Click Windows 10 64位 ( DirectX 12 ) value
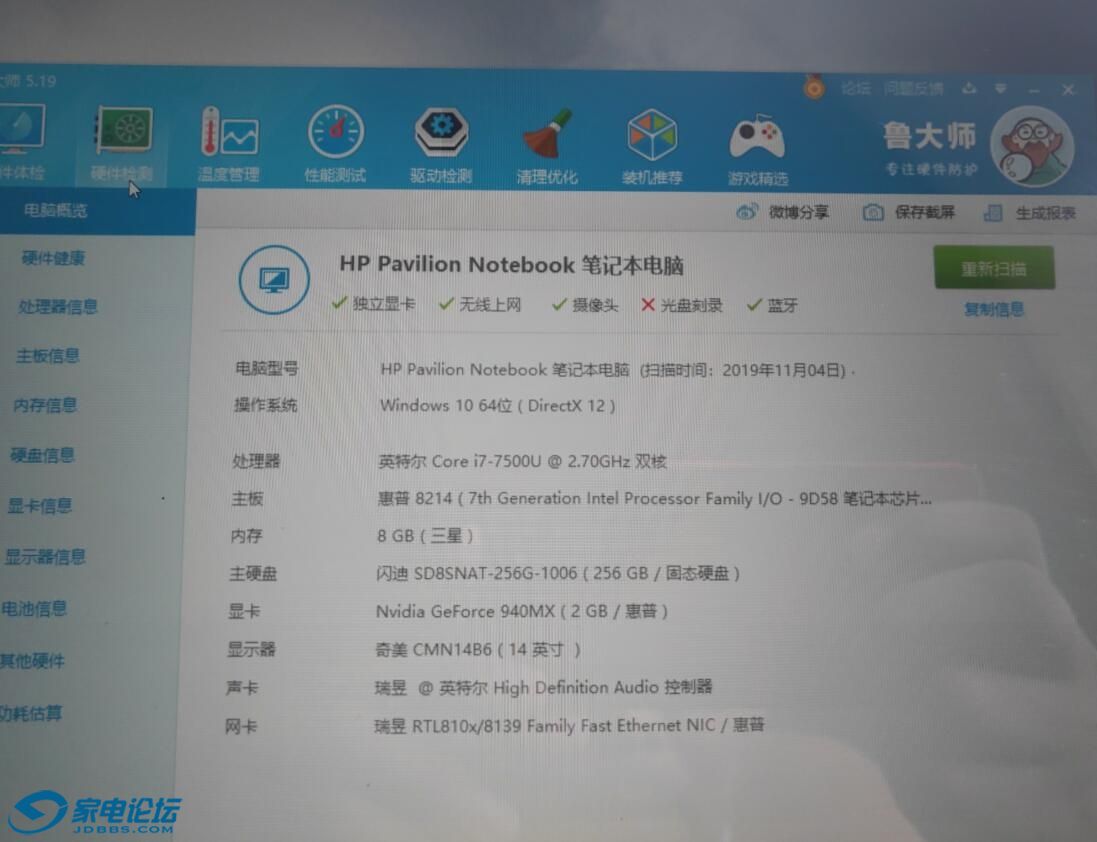 [x=497, y=406]
